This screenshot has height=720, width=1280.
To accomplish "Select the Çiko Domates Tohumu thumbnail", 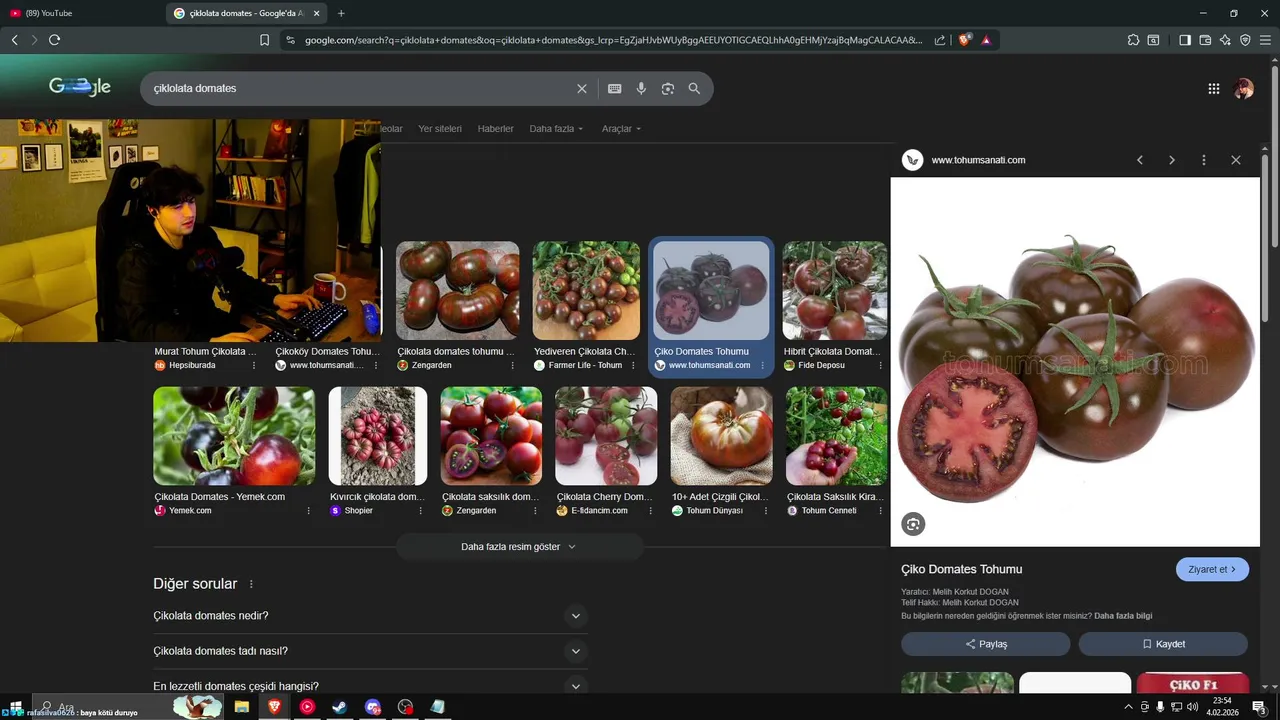I will pyautogui.click(x=711, y=290).
